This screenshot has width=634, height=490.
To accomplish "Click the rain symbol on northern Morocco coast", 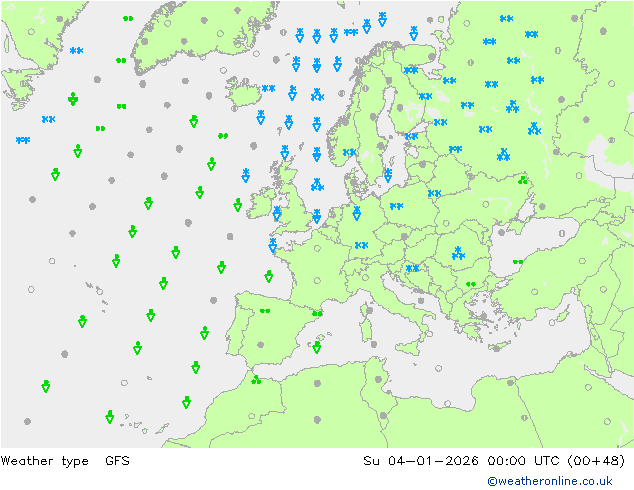I will click(x=256, y=380).
